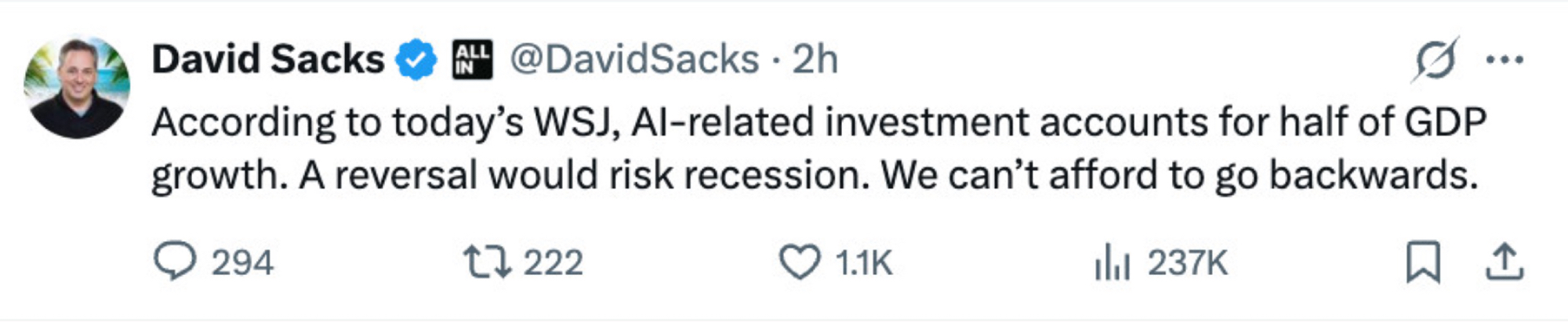Bookmark this tweet
This screenshot has height=322, width=1568.
(x=1422, y=262)
